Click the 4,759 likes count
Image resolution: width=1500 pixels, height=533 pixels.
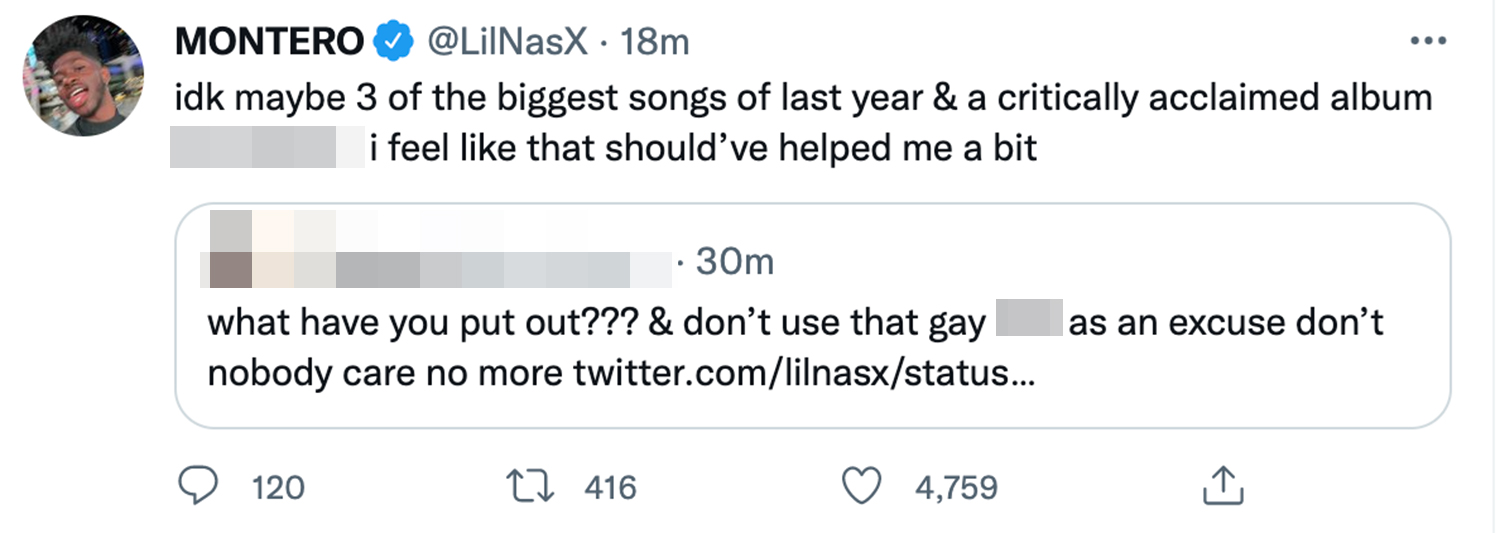pos(956,487)
